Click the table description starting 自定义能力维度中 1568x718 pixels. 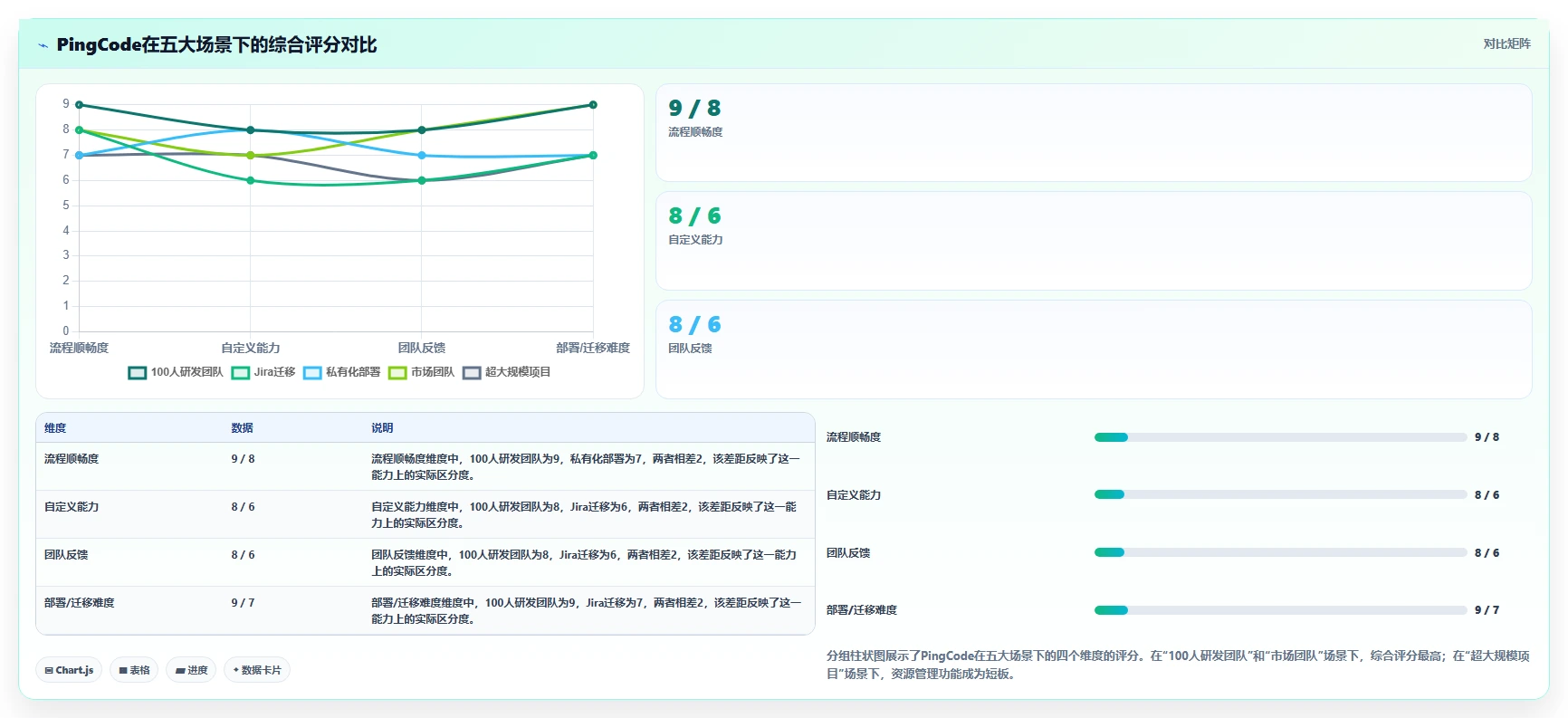click(x=585, y=515)
